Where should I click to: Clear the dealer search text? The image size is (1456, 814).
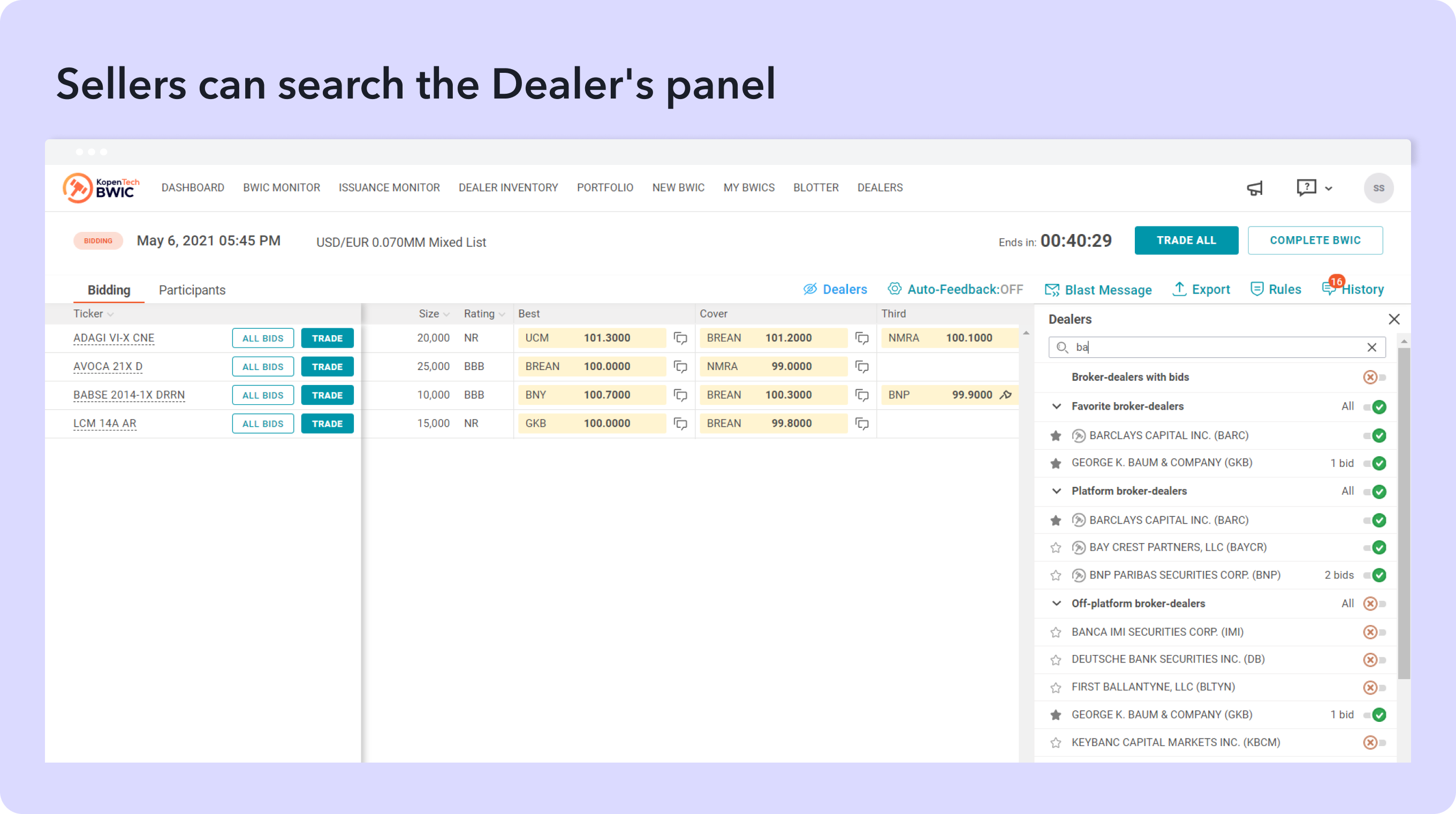point(1372,347)
